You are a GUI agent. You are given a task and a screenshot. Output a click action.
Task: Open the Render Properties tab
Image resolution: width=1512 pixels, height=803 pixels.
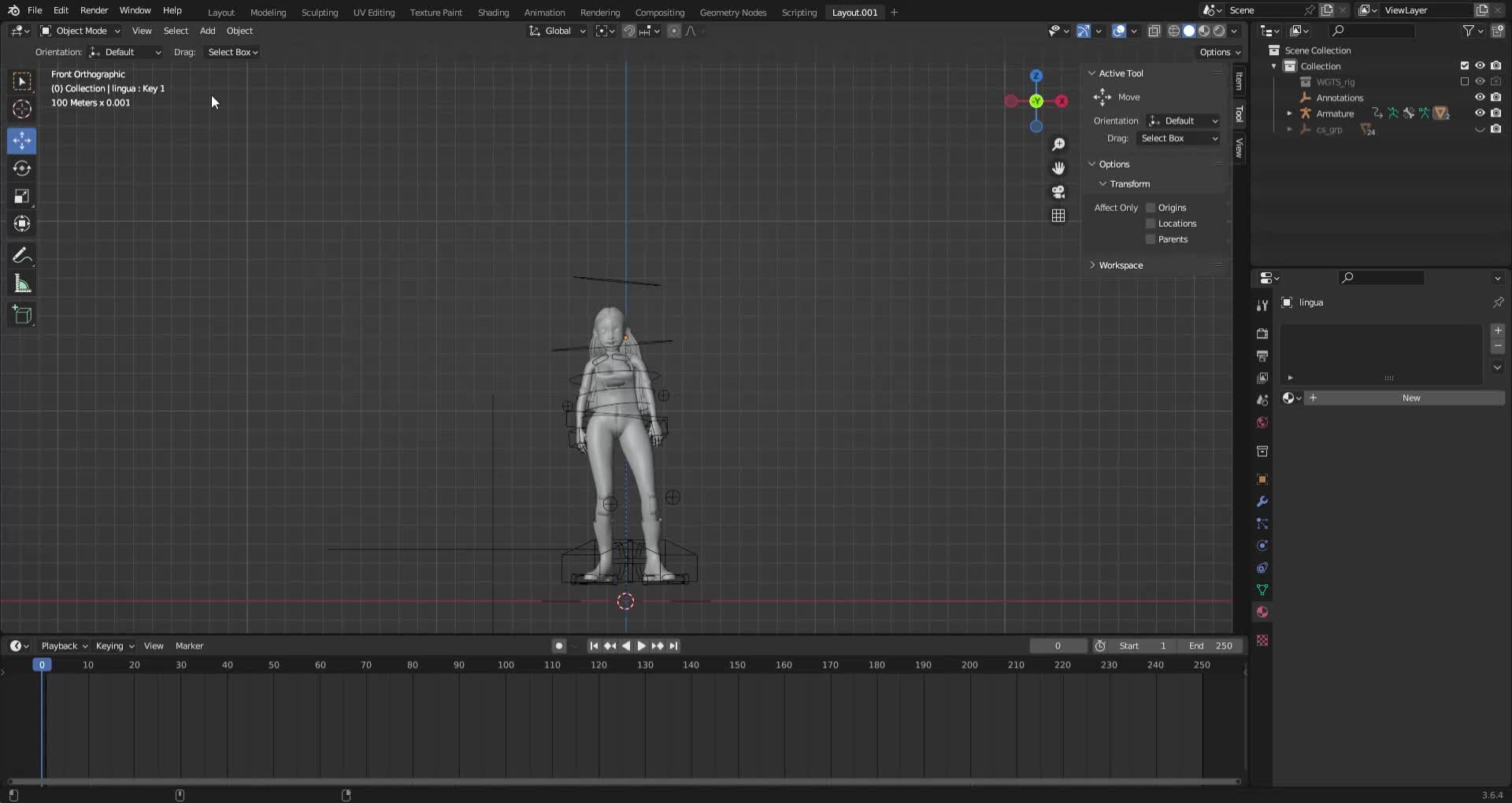[x=1262, y=334]
